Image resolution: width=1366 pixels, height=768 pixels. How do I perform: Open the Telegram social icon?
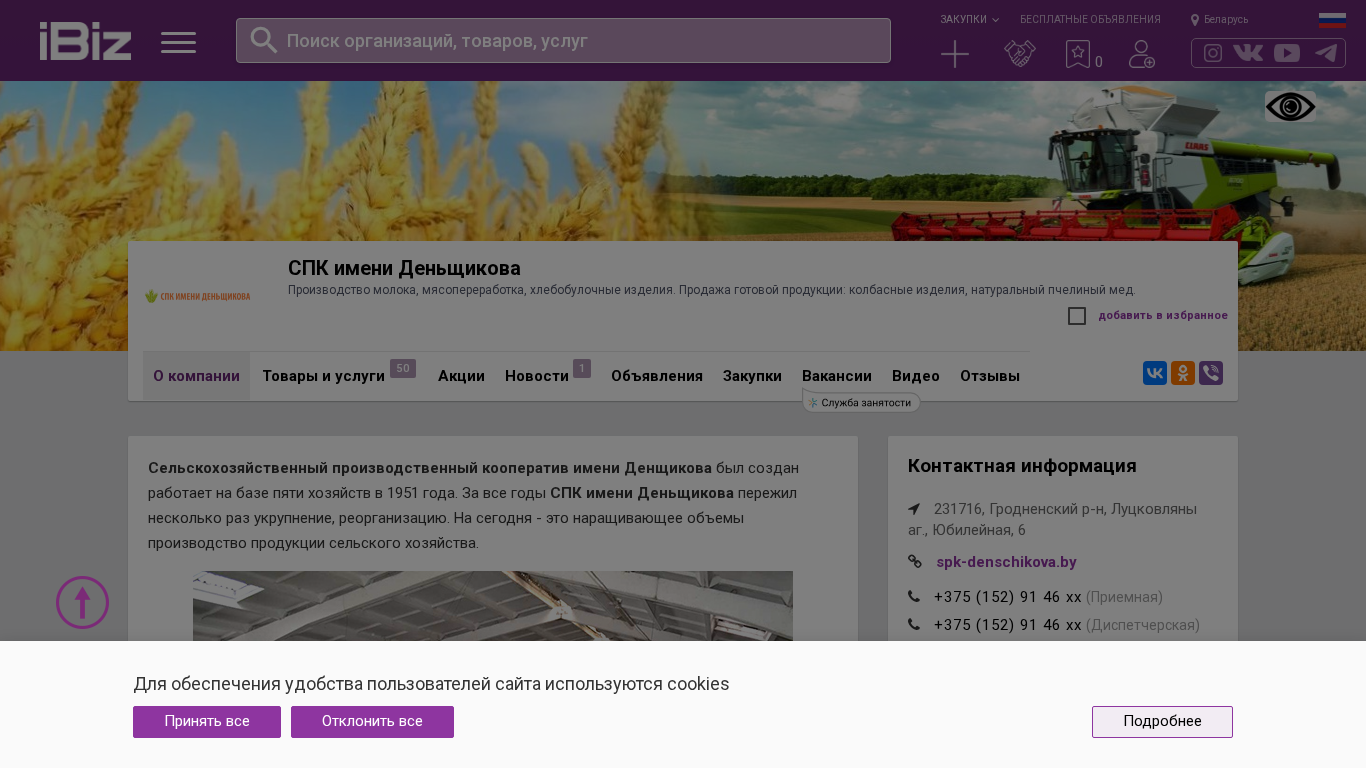coord(1326,53)
